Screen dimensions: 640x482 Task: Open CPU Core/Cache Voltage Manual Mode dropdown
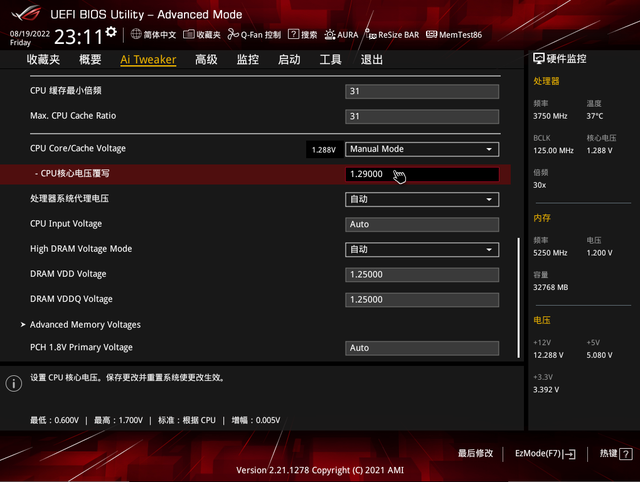point(422,149)
